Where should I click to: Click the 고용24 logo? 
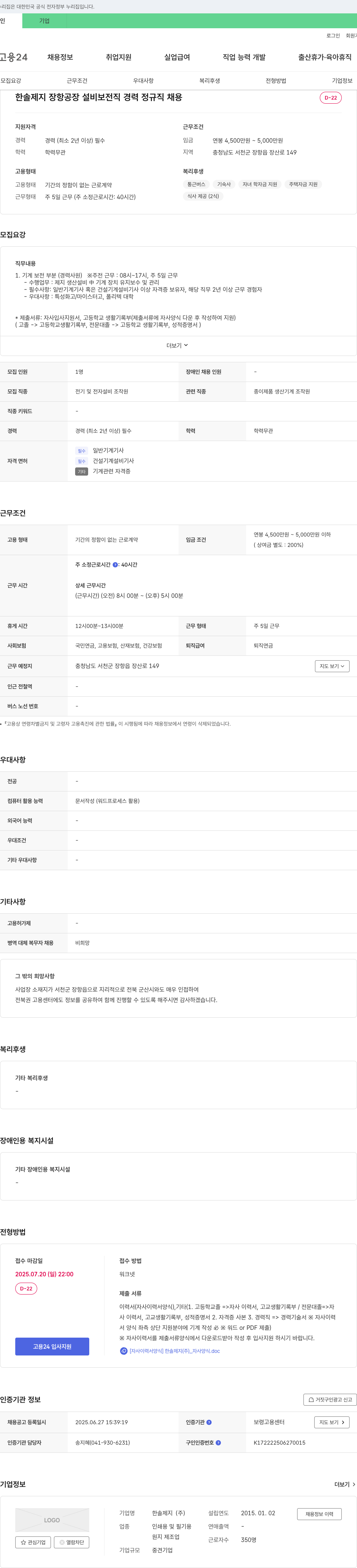coord(13,57)
